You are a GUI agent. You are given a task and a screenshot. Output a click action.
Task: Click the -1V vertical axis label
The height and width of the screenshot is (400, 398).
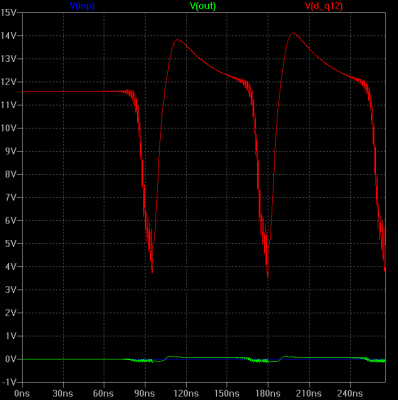click(9, 382)
